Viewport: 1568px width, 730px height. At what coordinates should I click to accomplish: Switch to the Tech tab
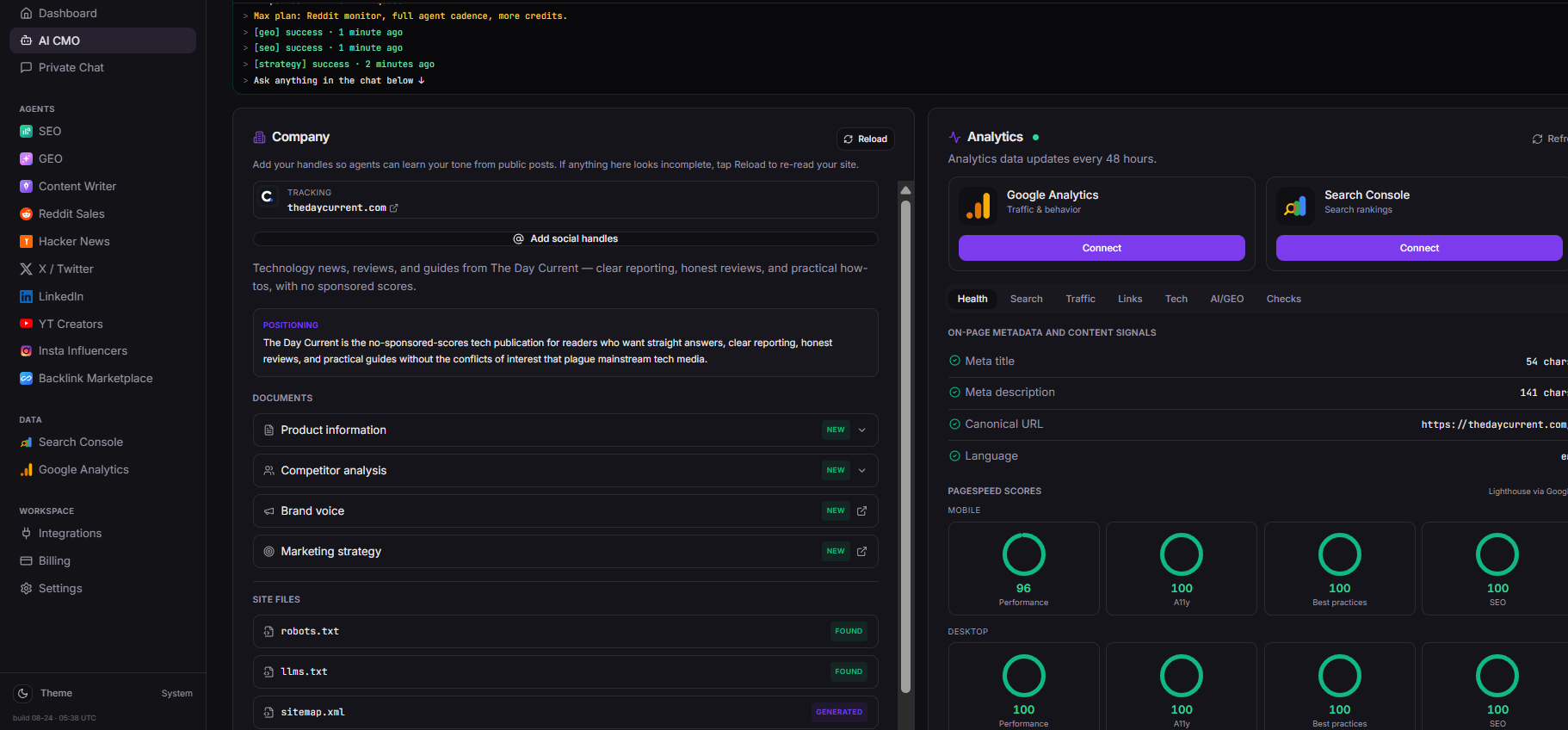1176,299
